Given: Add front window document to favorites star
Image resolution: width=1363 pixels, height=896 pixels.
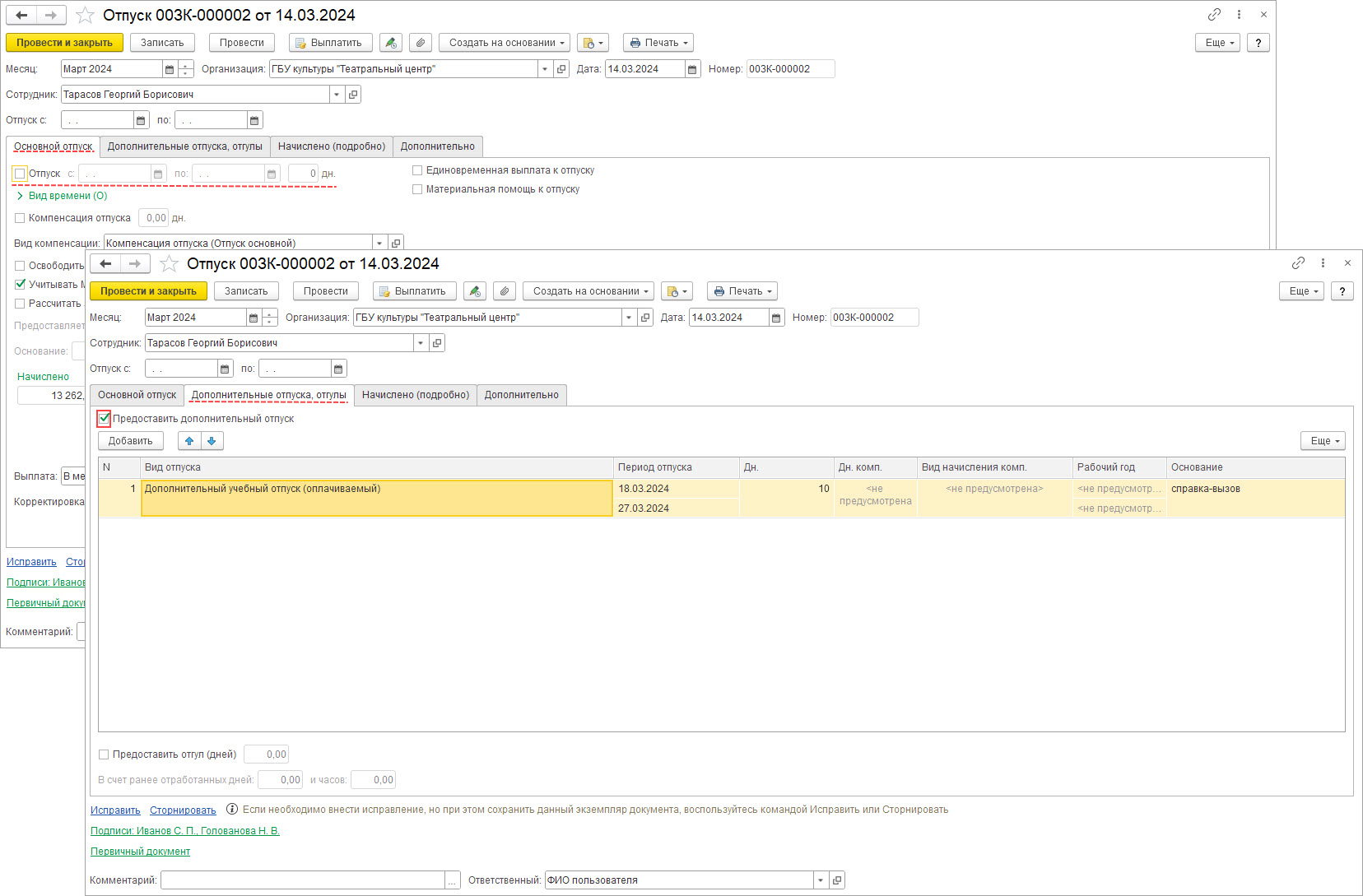Looking at the screenshot, I should point(169,264).
